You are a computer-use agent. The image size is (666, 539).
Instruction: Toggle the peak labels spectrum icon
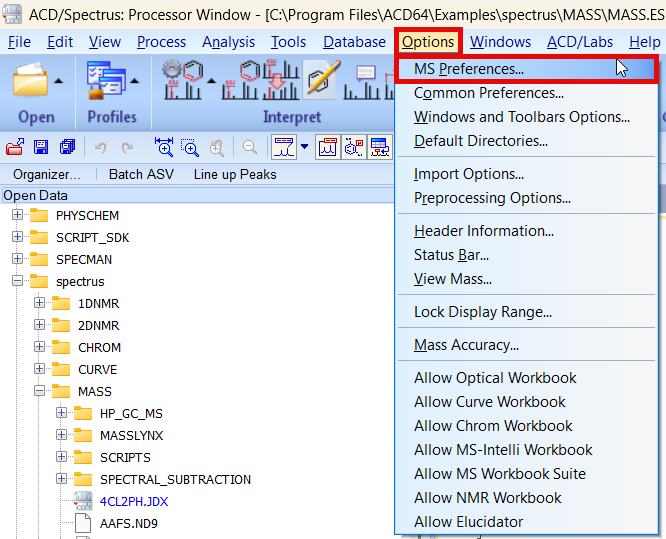pos(285,147)
